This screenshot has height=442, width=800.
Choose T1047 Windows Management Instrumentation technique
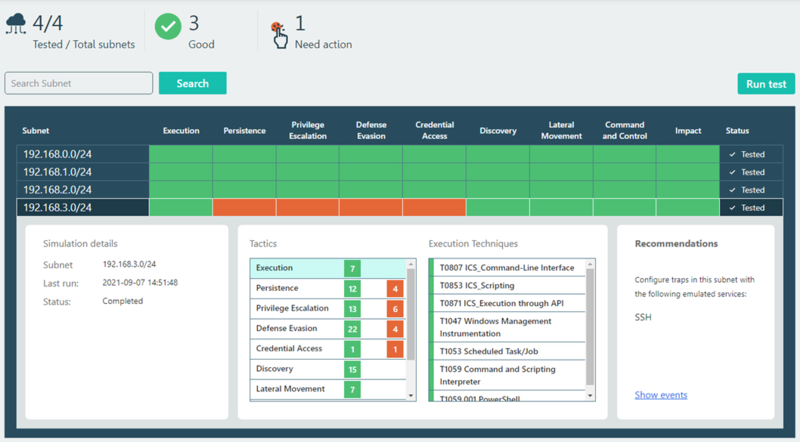point(510,327)
